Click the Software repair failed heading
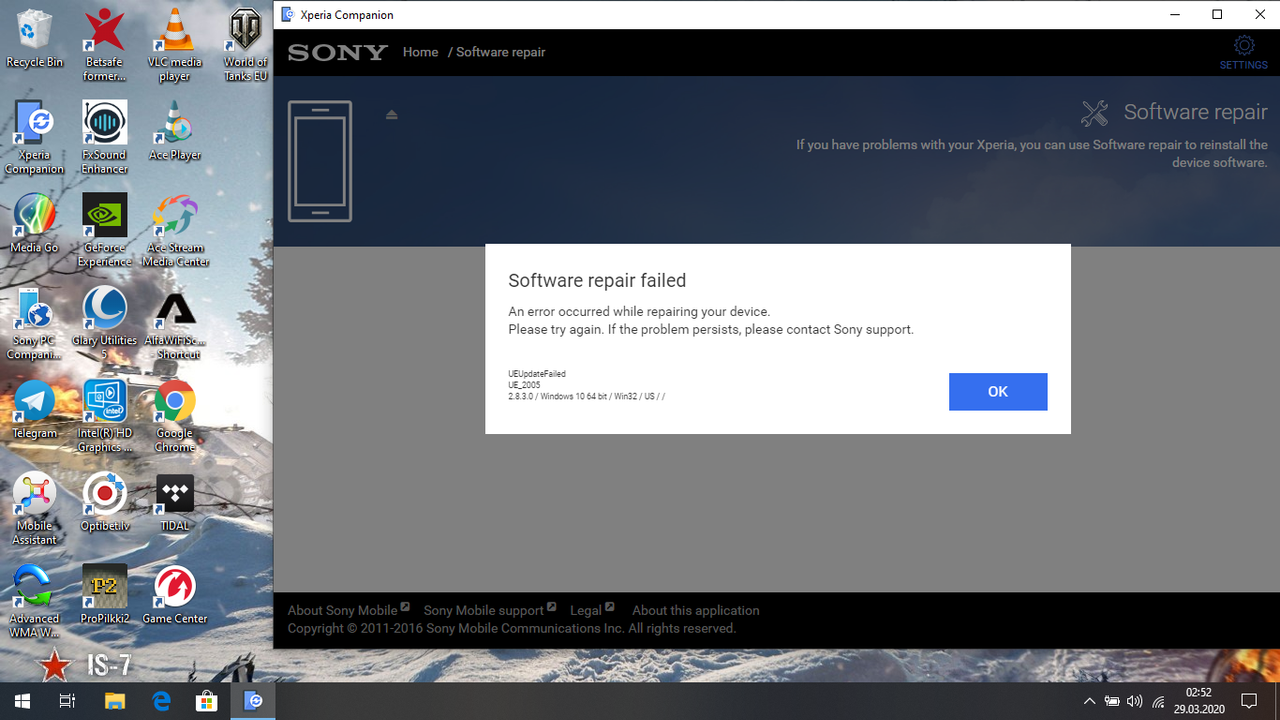This screenshot has height=720, width=1280. pos(597,281)
